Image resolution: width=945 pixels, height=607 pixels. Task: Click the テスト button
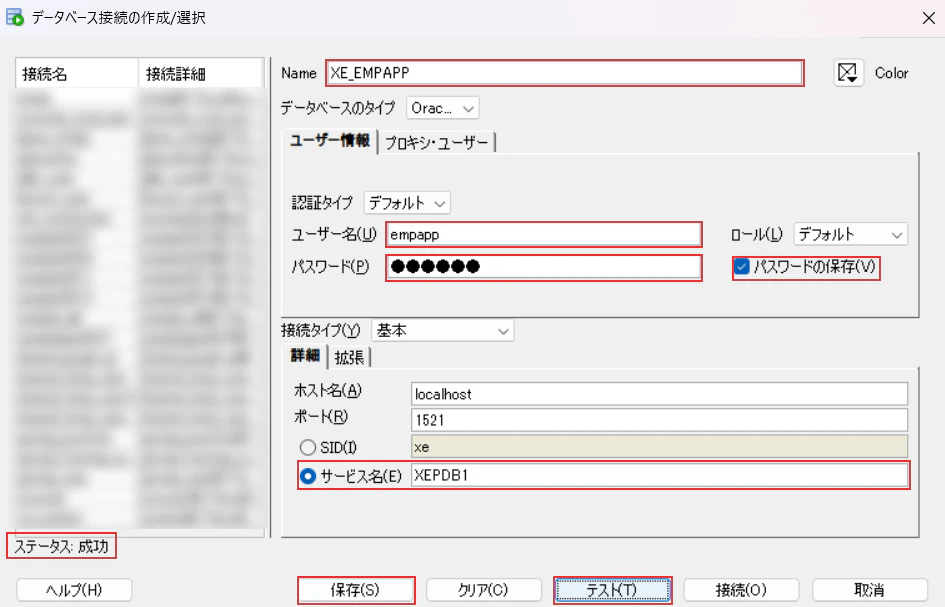pyautogui.click(x=612, y=590)
